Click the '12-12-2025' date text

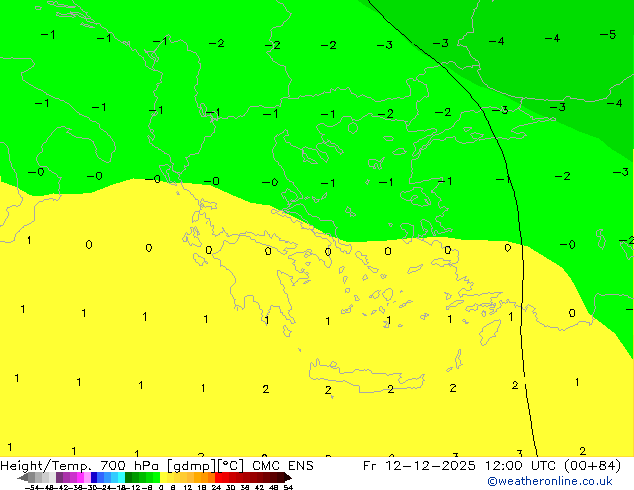click(x=430, y=466)
